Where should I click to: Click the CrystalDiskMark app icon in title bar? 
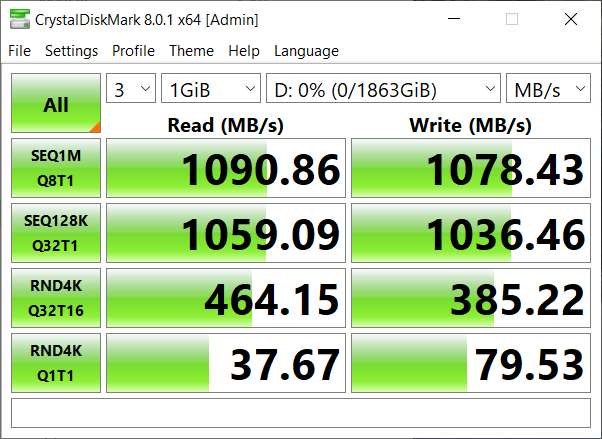(20, 19)
